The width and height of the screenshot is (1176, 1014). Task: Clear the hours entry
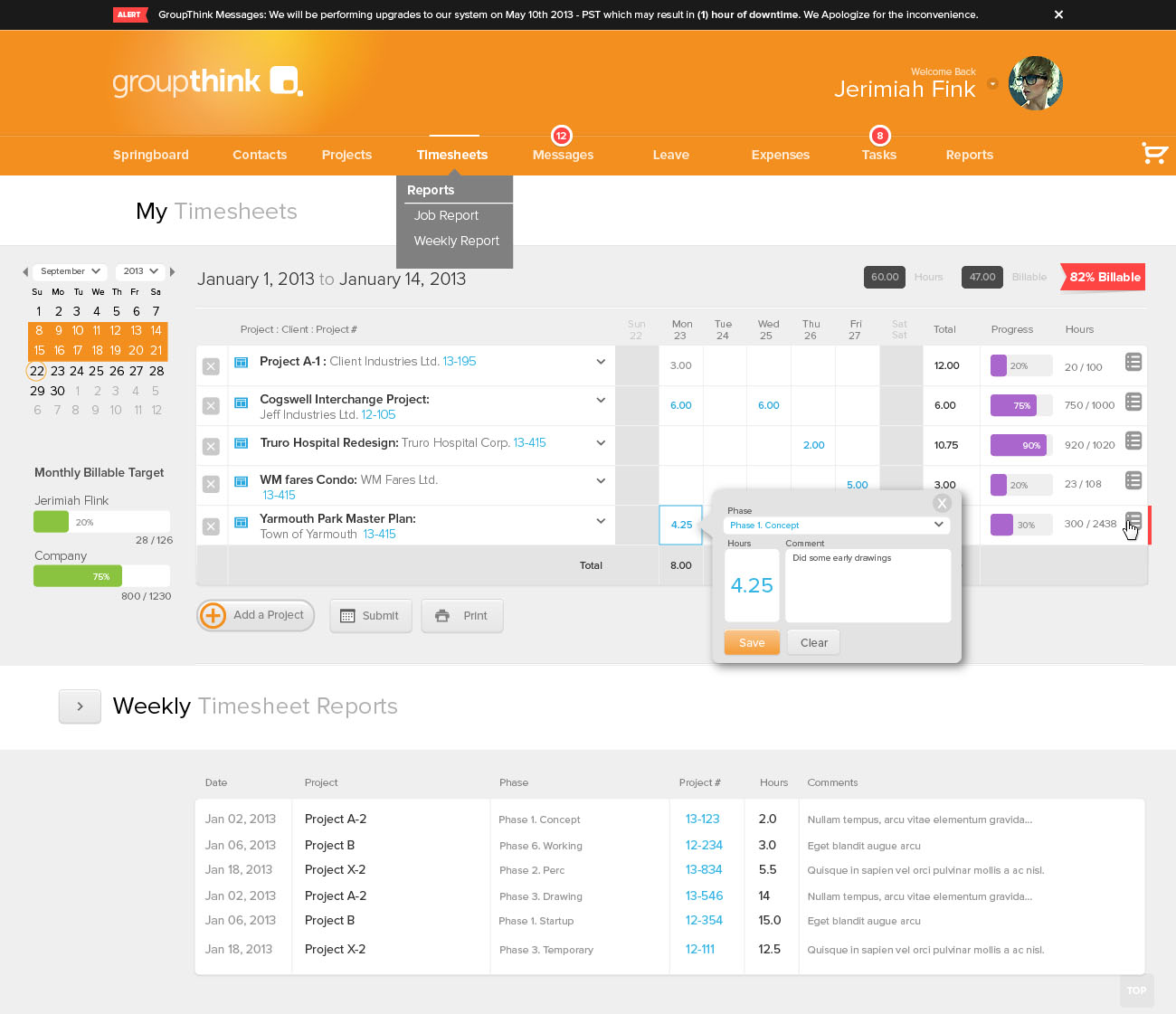pyautogui.click(x=813, y=642)
